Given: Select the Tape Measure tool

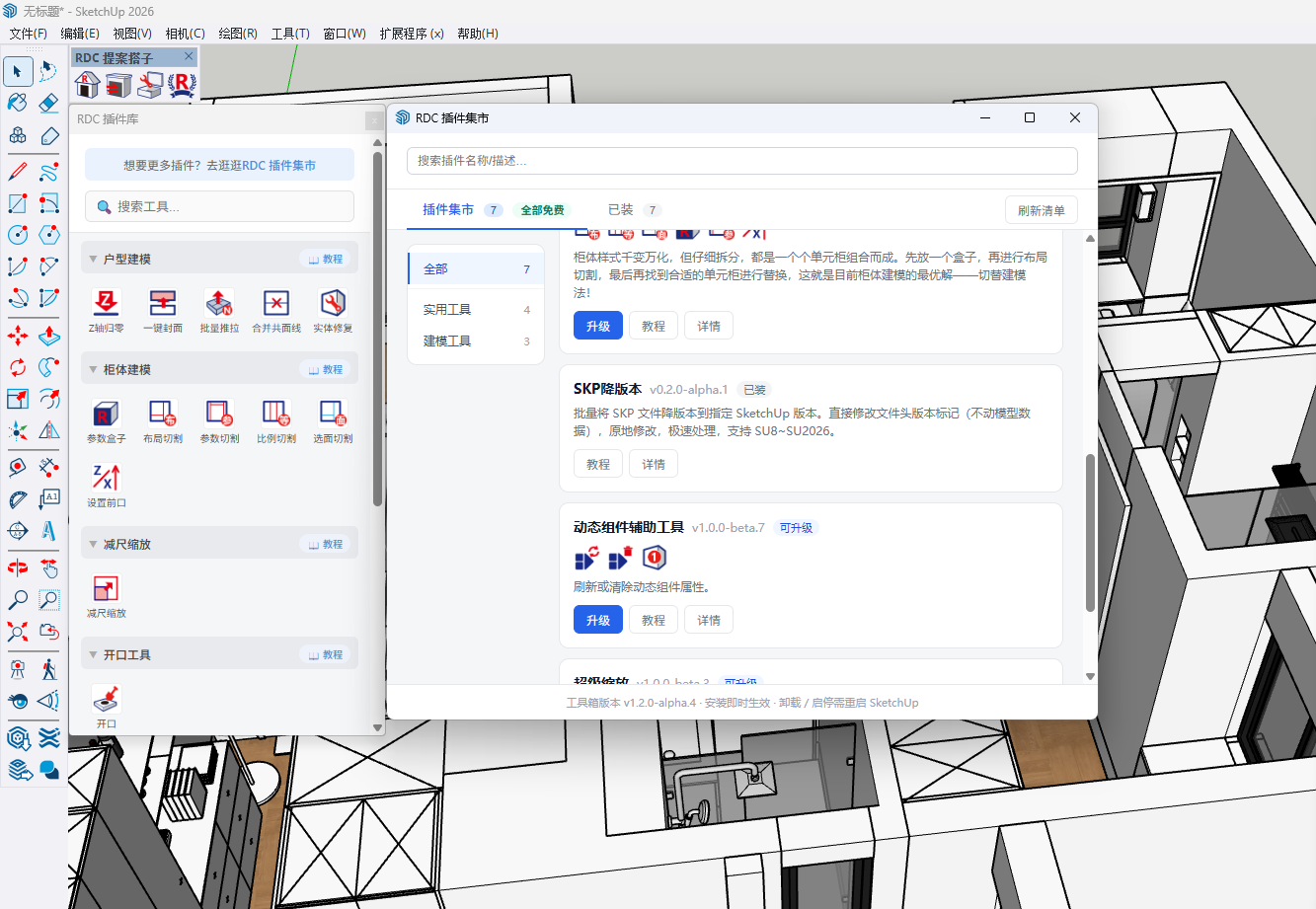Looking at the screenshot, I should coord(18,467).
